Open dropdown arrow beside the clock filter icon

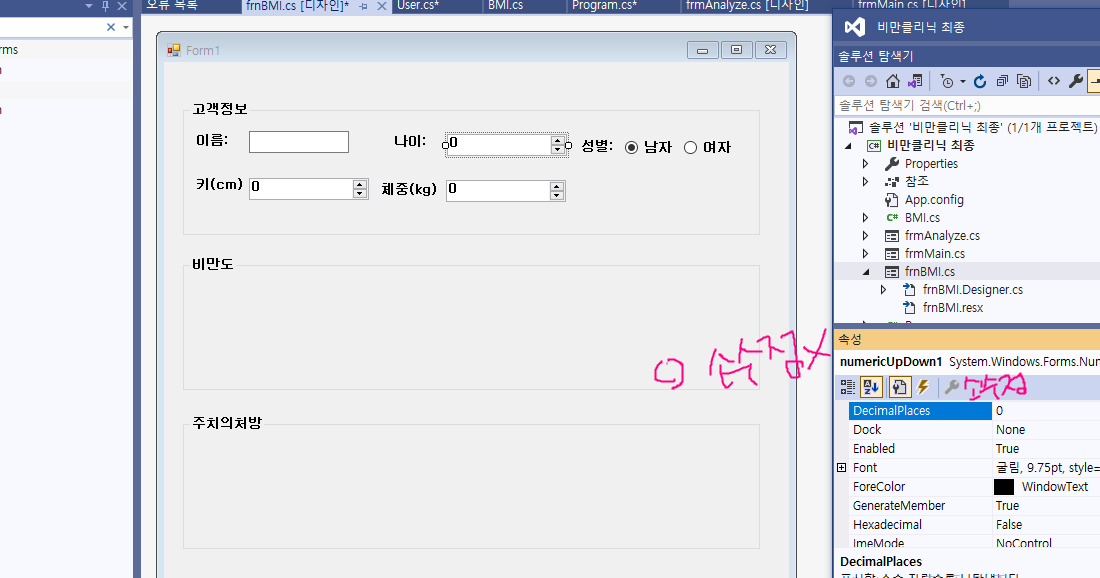[962, 81]
